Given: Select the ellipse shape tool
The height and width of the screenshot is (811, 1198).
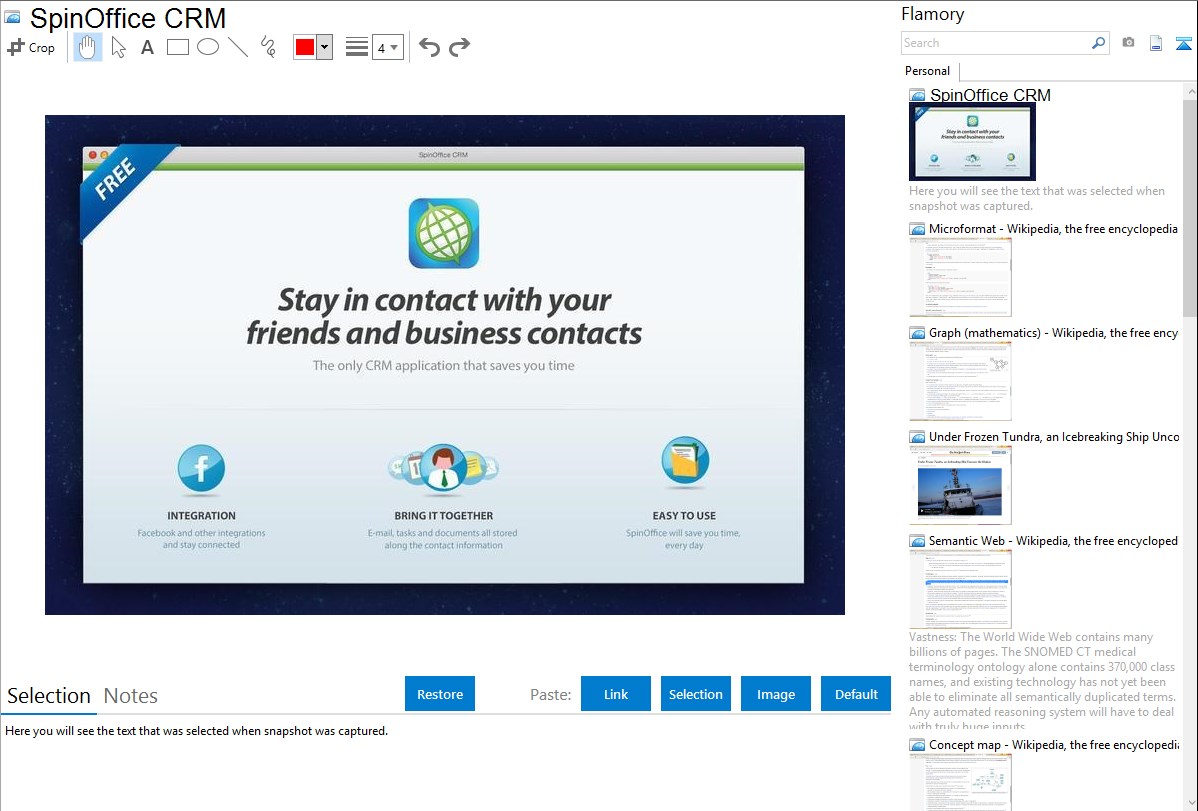Looking at the screenshot, I should coord(208,47).
